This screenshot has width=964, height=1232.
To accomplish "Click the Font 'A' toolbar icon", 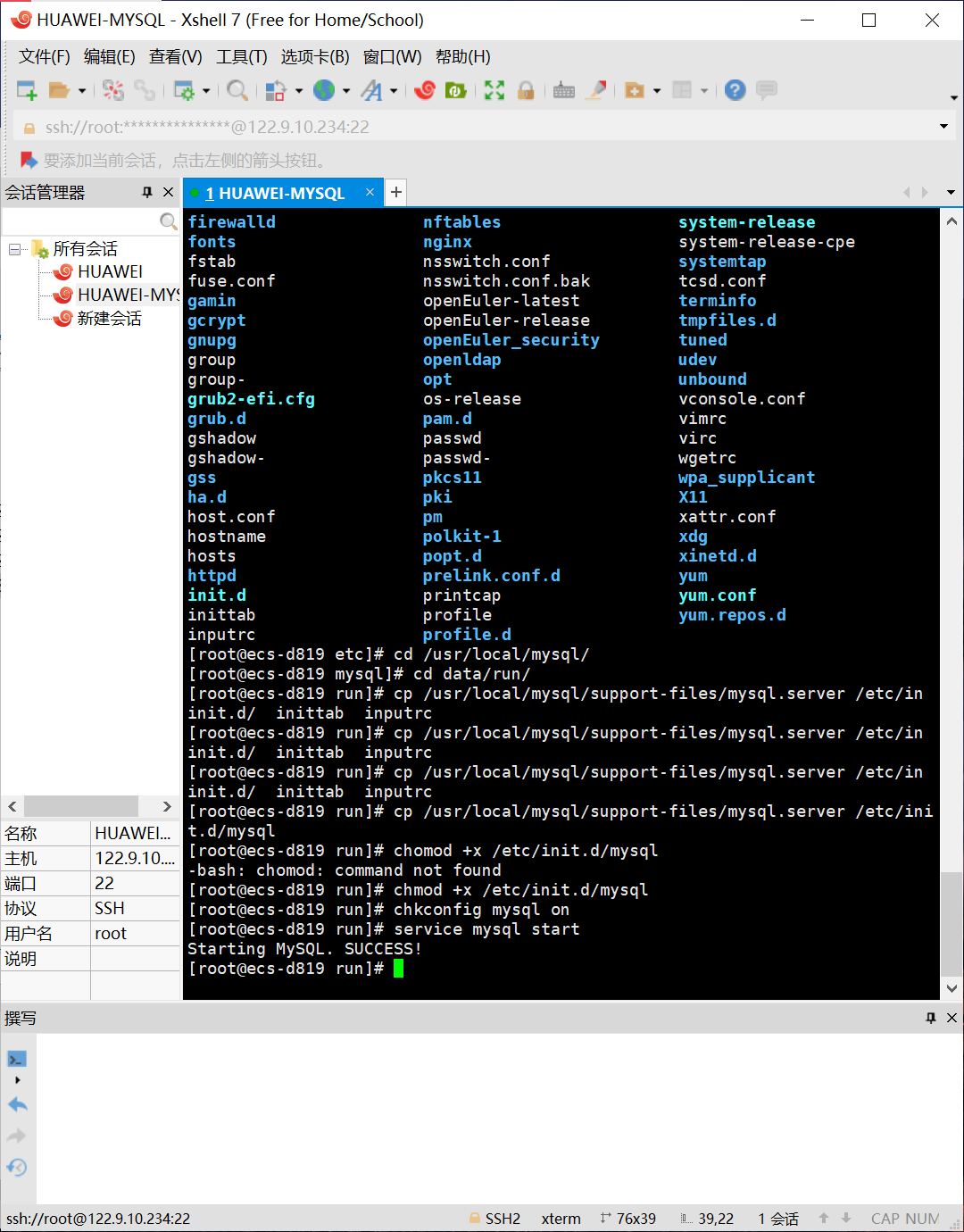I will tap(371, 90).
